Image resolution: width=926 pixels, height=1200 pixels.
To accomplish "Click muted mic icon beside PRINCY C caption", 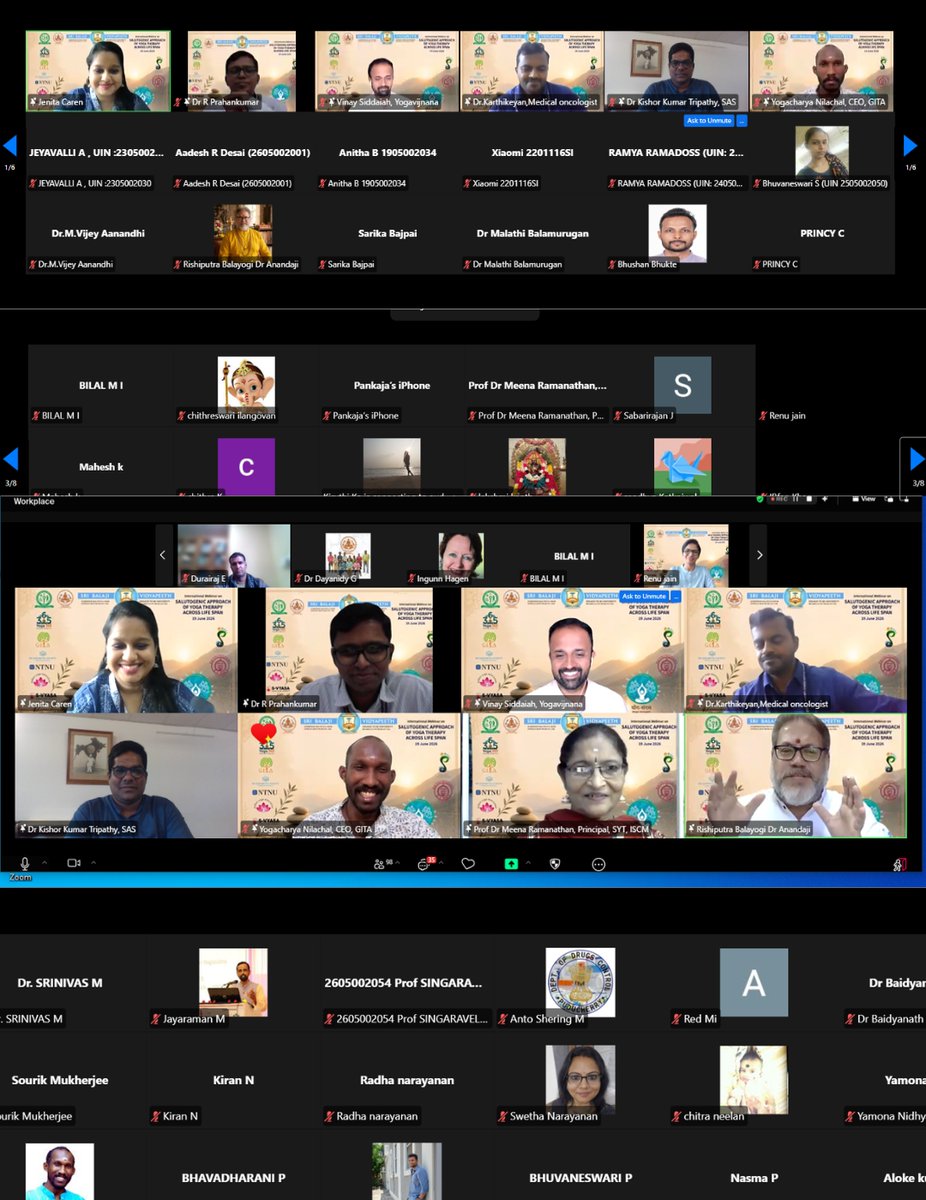I will (x=757, y=265).
